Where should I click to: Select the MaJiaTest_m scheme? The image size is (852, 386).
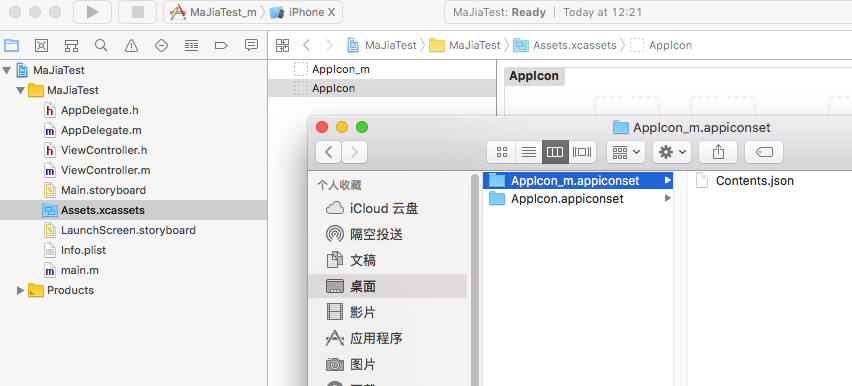coord(214,13)
